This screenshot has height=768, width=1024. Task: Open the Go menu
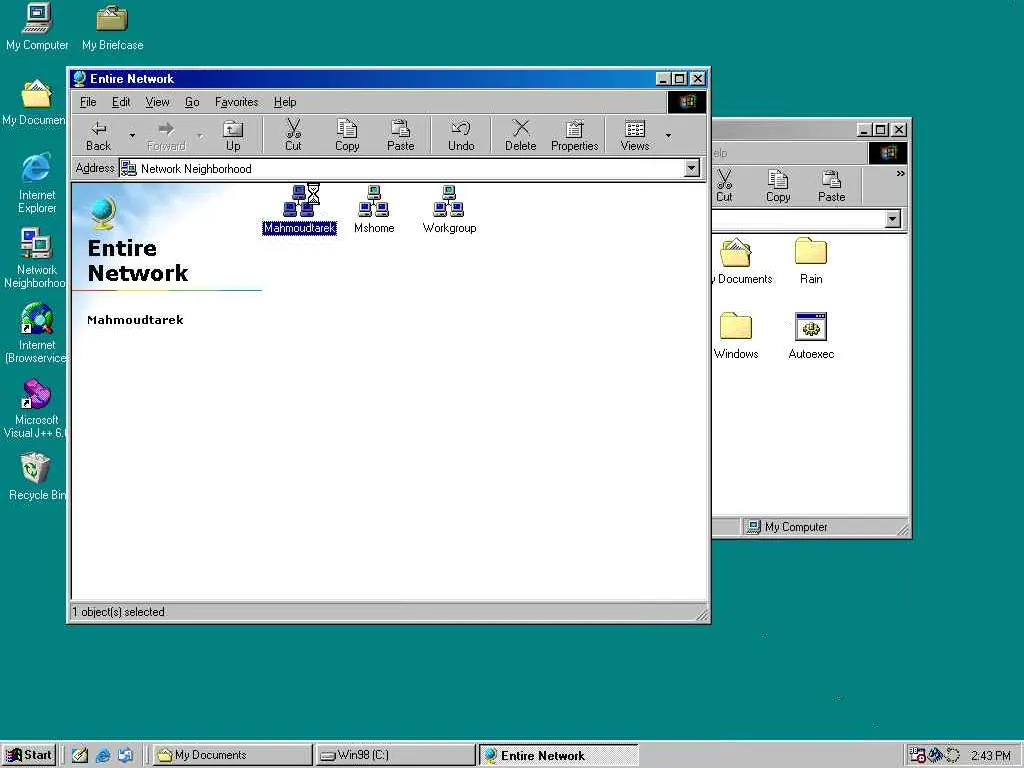pos(192,102)
